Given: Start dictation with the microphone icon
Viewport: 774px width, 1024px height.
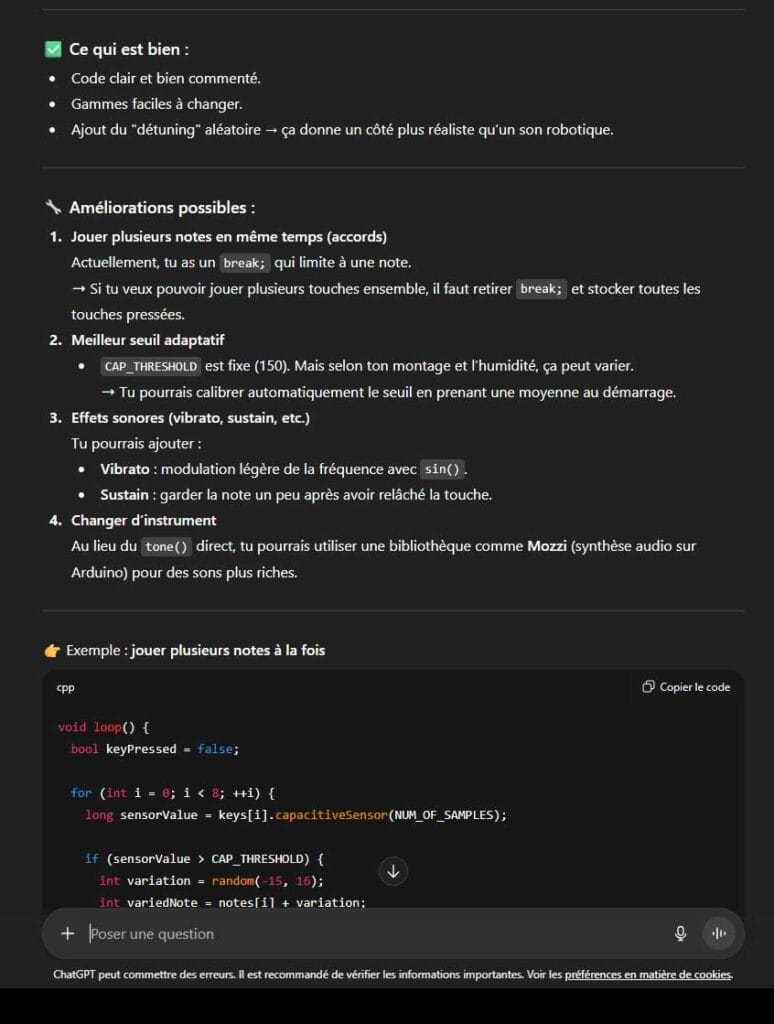Looking at the screenshot, I should pos(681,934).
